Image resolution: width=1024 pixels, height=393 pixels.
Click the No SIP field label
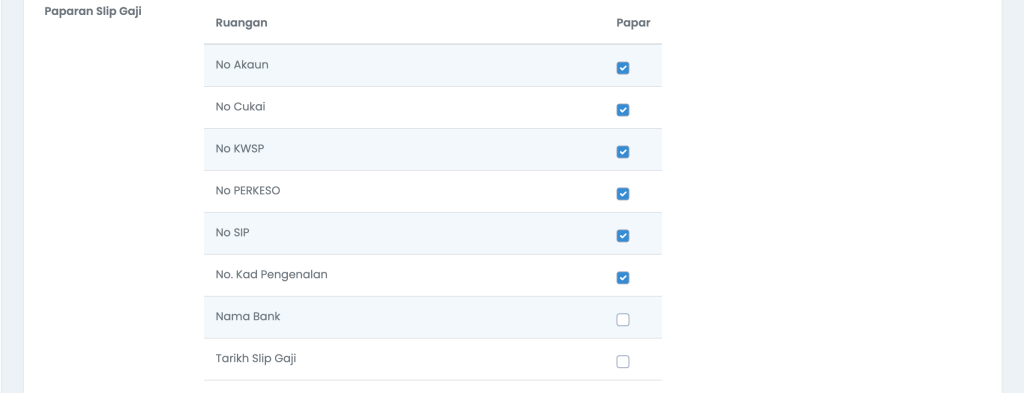(232, 232)
